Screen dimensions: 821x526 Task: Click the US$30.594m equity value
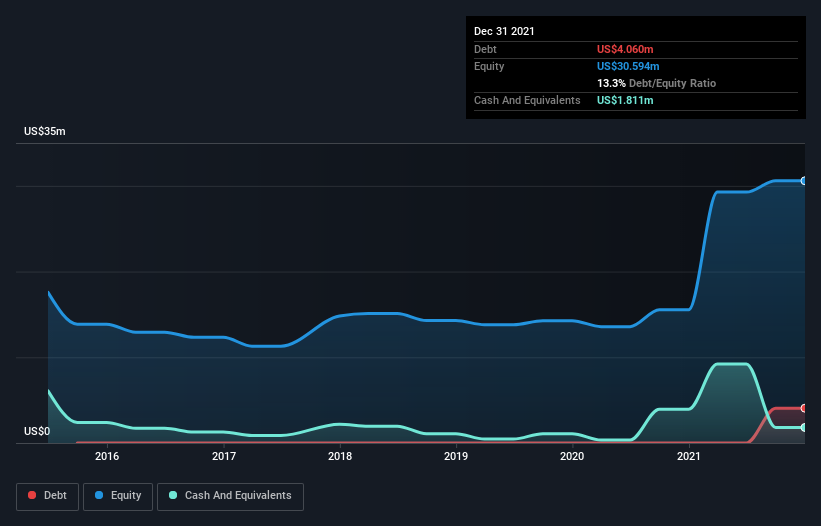(x=628, y=66)
